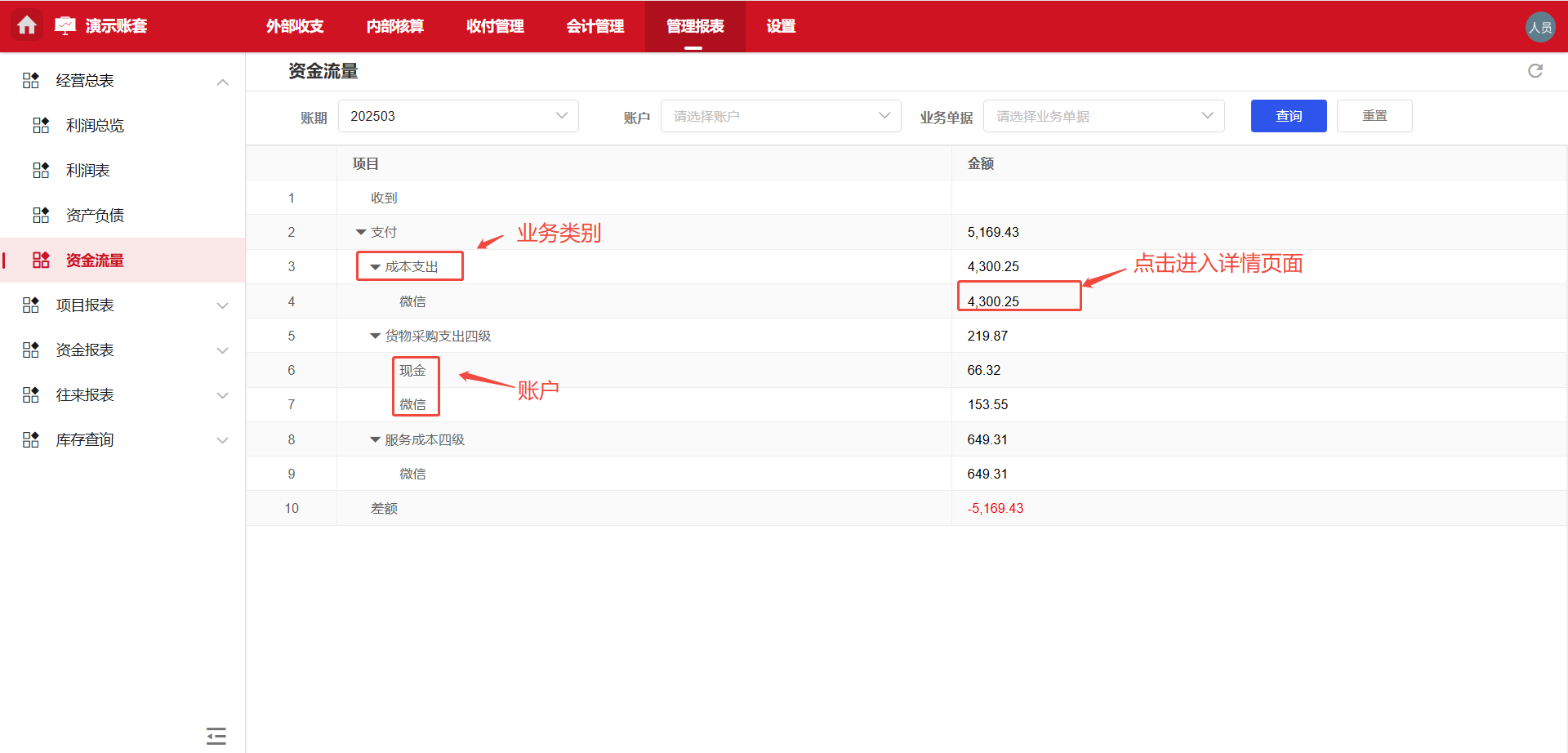
Task: Open the 演示账套 message icon
Action: (65, 25)
